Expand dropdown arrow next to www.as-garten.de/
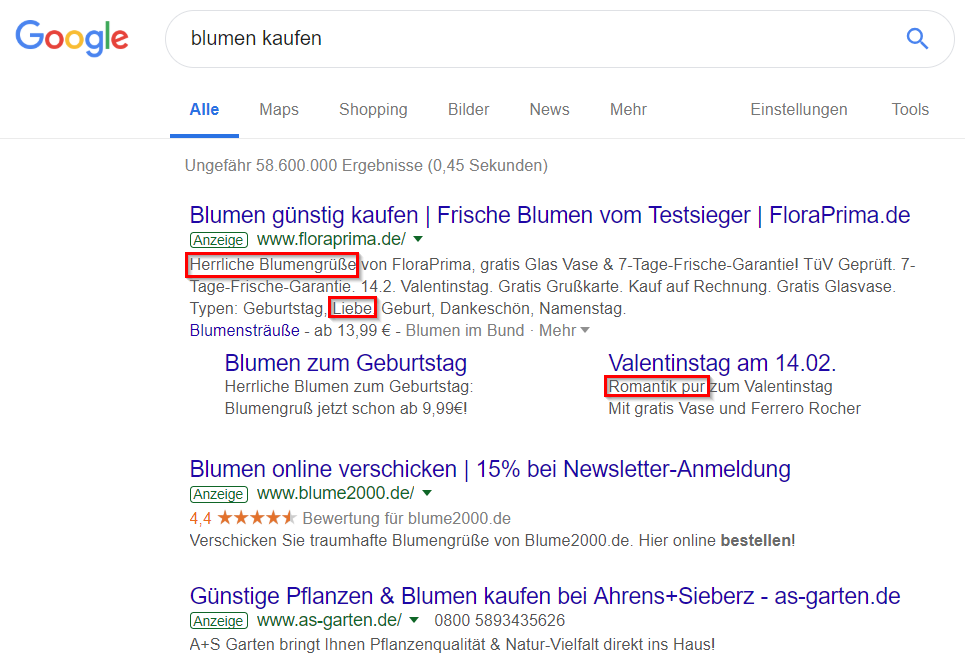This screenshot has height=670, width=965. click(x=414, y=620)
